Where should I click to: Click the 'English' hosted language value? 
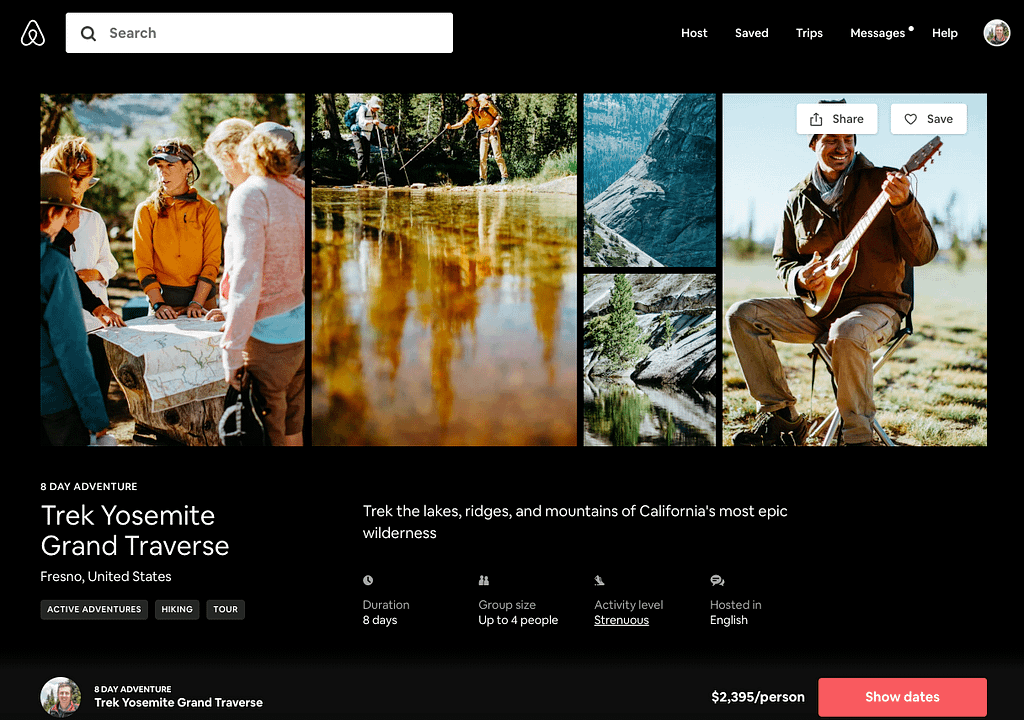tap(729, 620)
